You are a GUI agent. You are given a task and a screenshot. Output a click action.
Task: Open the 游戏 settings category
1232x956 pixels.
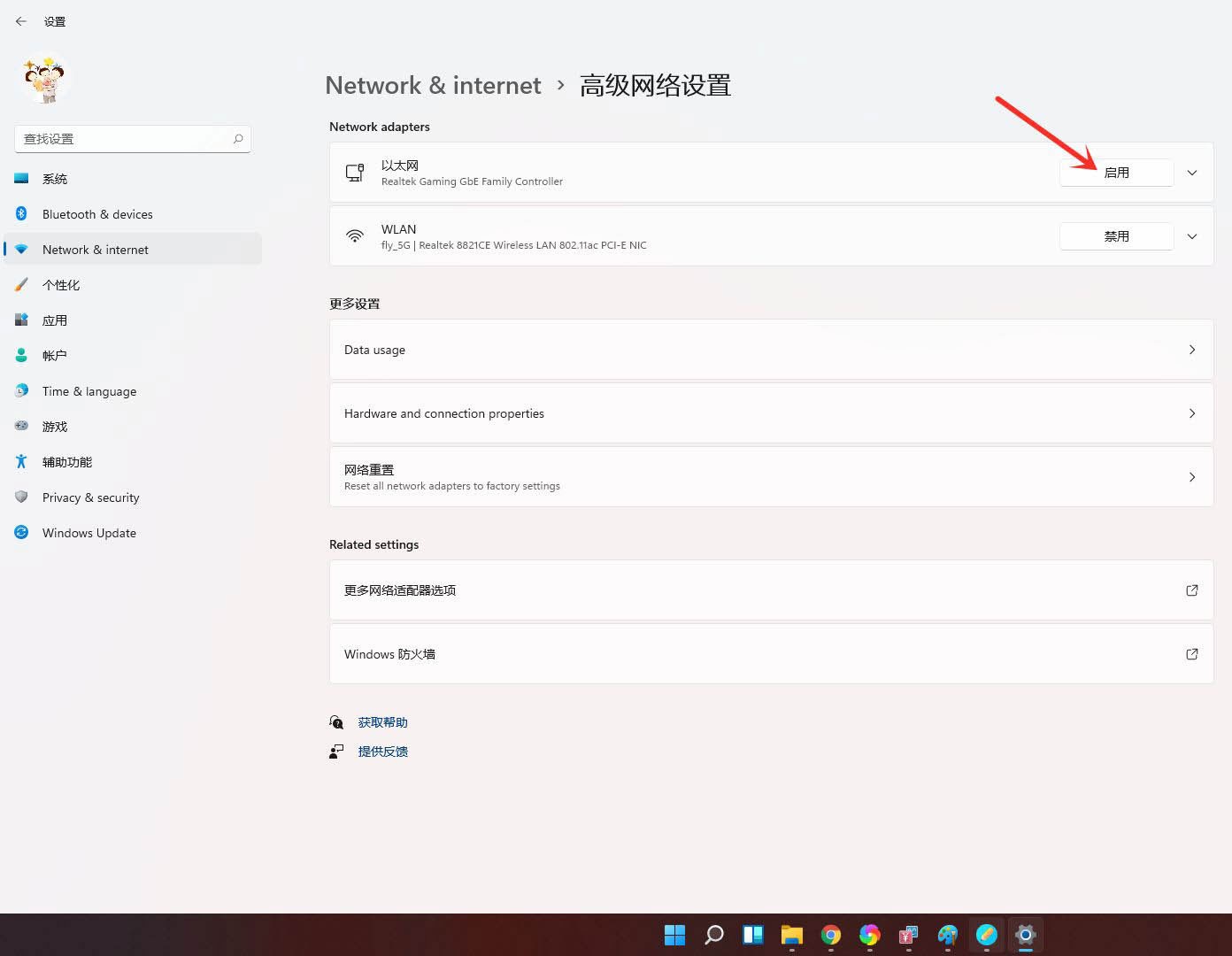coord(54,426)
